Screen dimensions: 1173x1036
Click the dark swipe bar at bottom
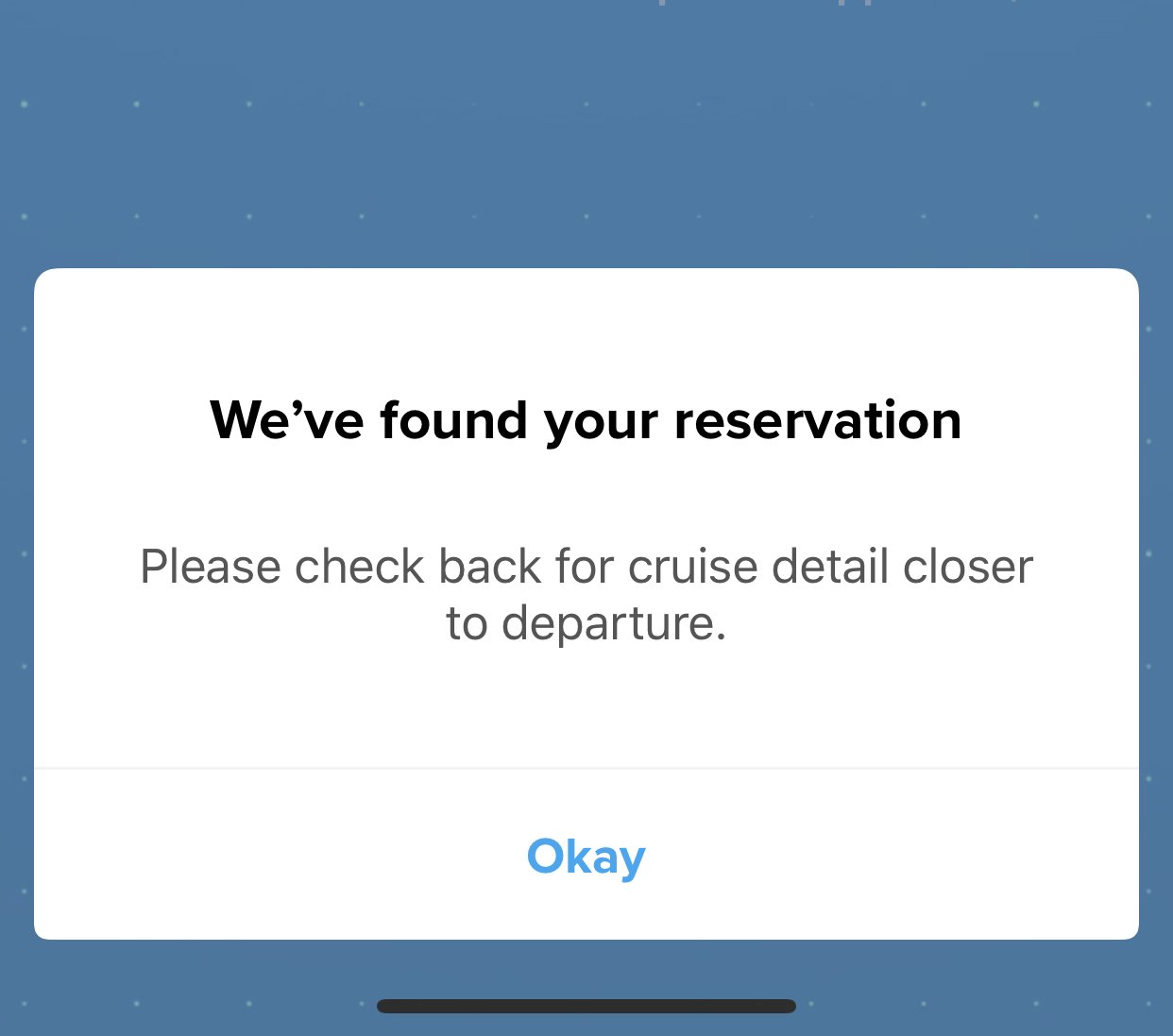586,1005
